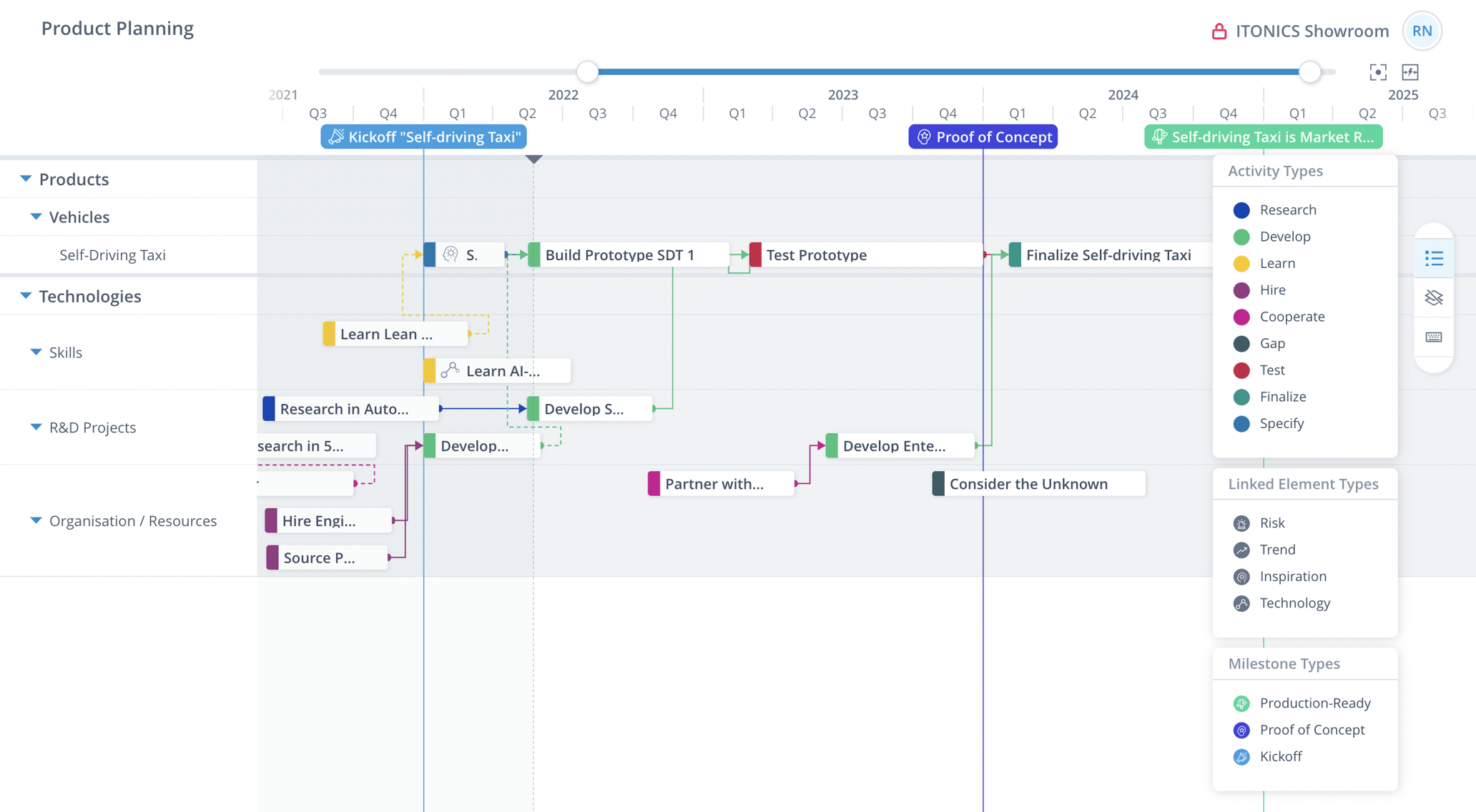Collapse the Technologies section

coord(26,295)
